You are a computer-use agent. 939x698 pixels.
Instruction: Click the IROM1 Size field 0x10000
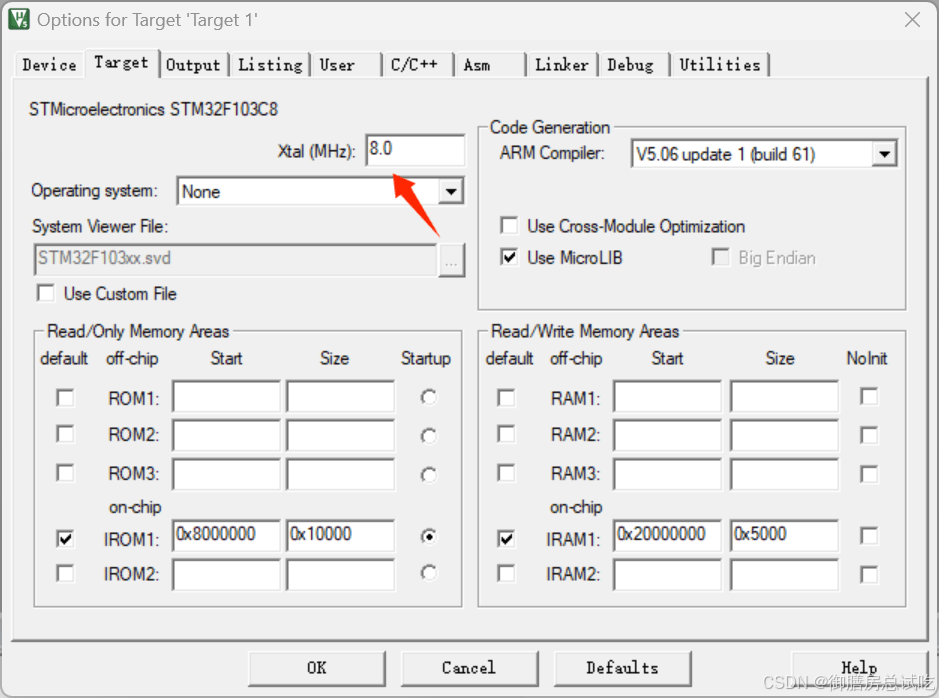pyautogui.click(x=340, y=535)
